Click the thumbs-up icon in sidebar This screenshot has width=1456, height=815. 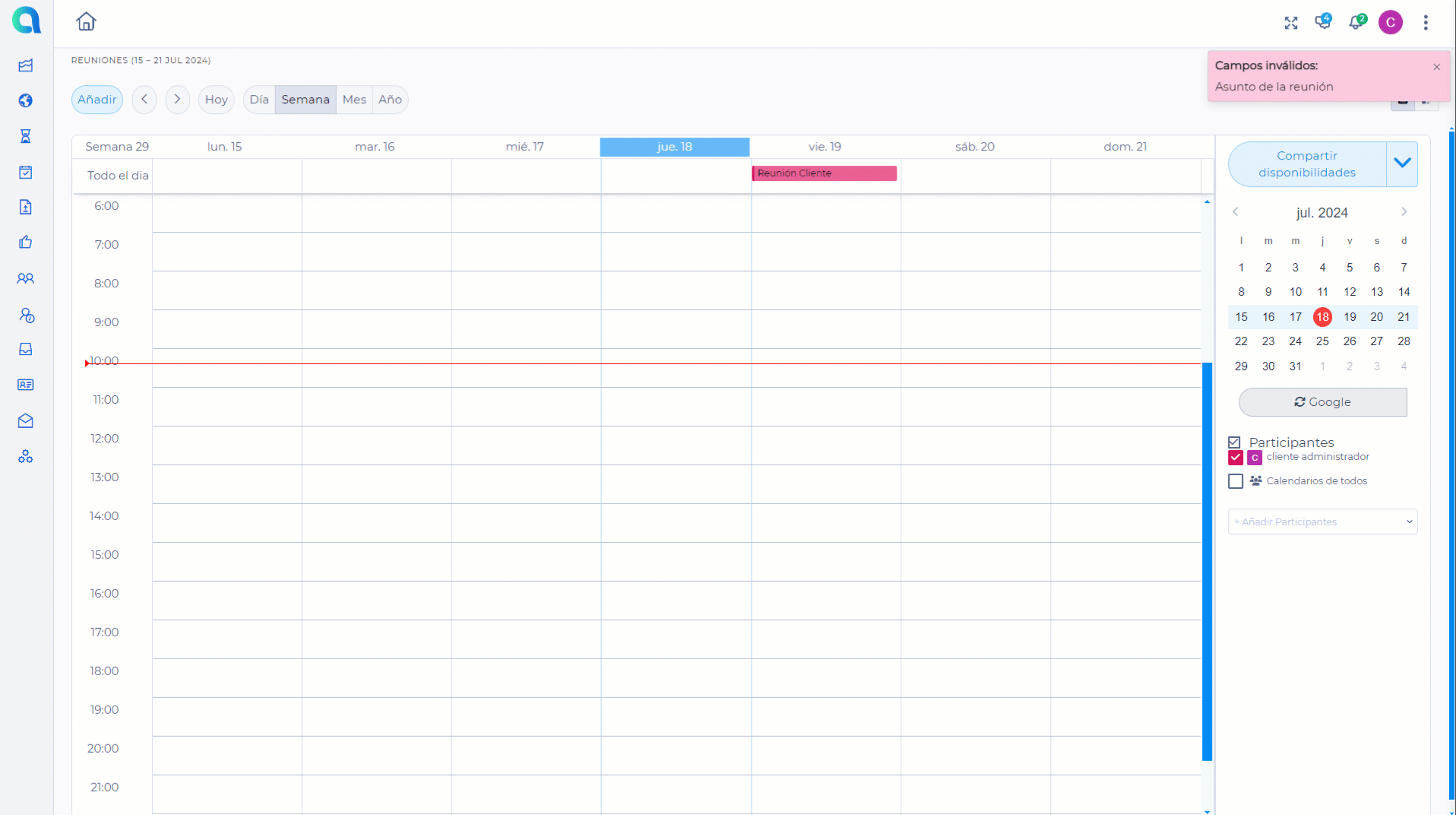pos(26,243)
